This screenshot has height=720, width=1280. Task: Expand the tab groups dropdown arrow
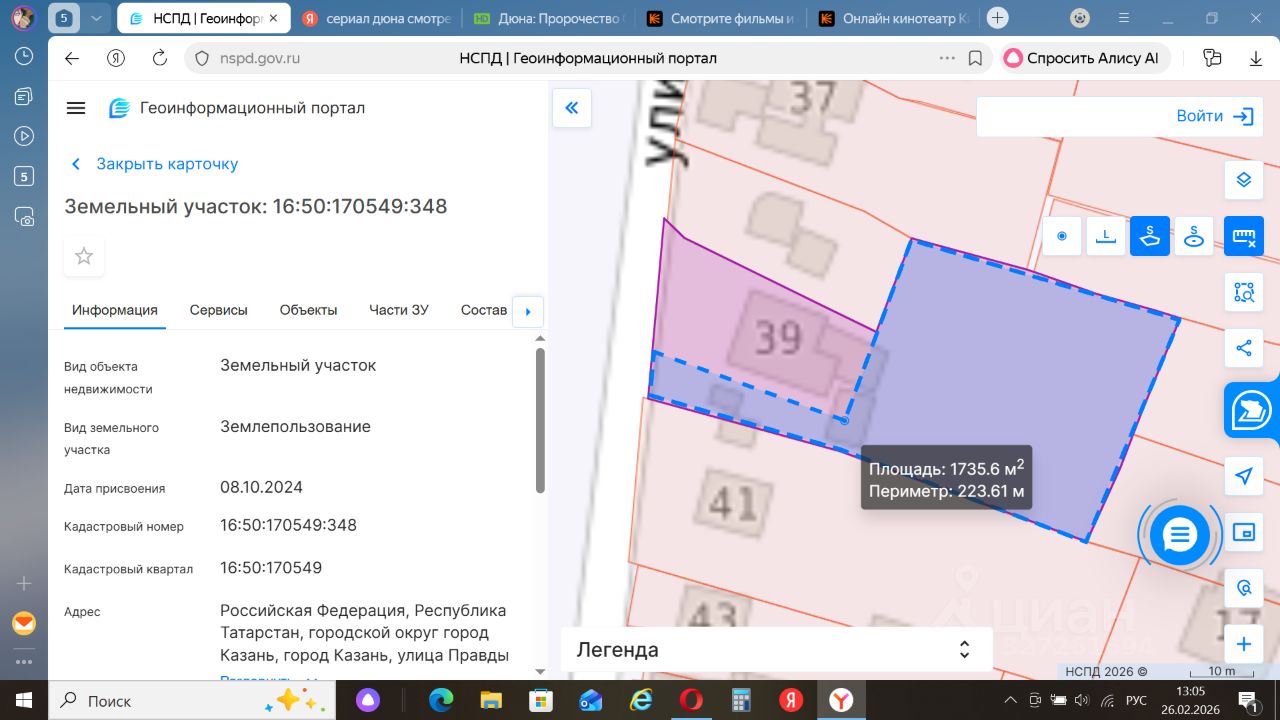click(x=95, y=18)
